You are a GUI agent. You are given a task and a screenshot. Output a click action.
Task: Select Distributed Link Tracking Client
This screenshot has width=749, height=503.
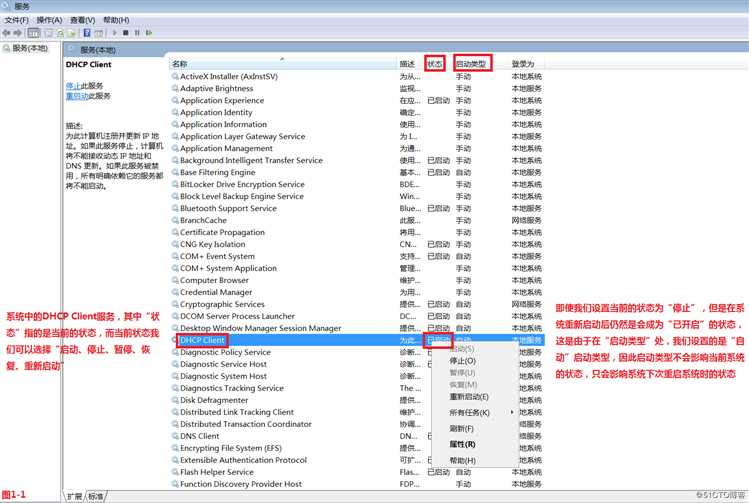tap(237, 412)
